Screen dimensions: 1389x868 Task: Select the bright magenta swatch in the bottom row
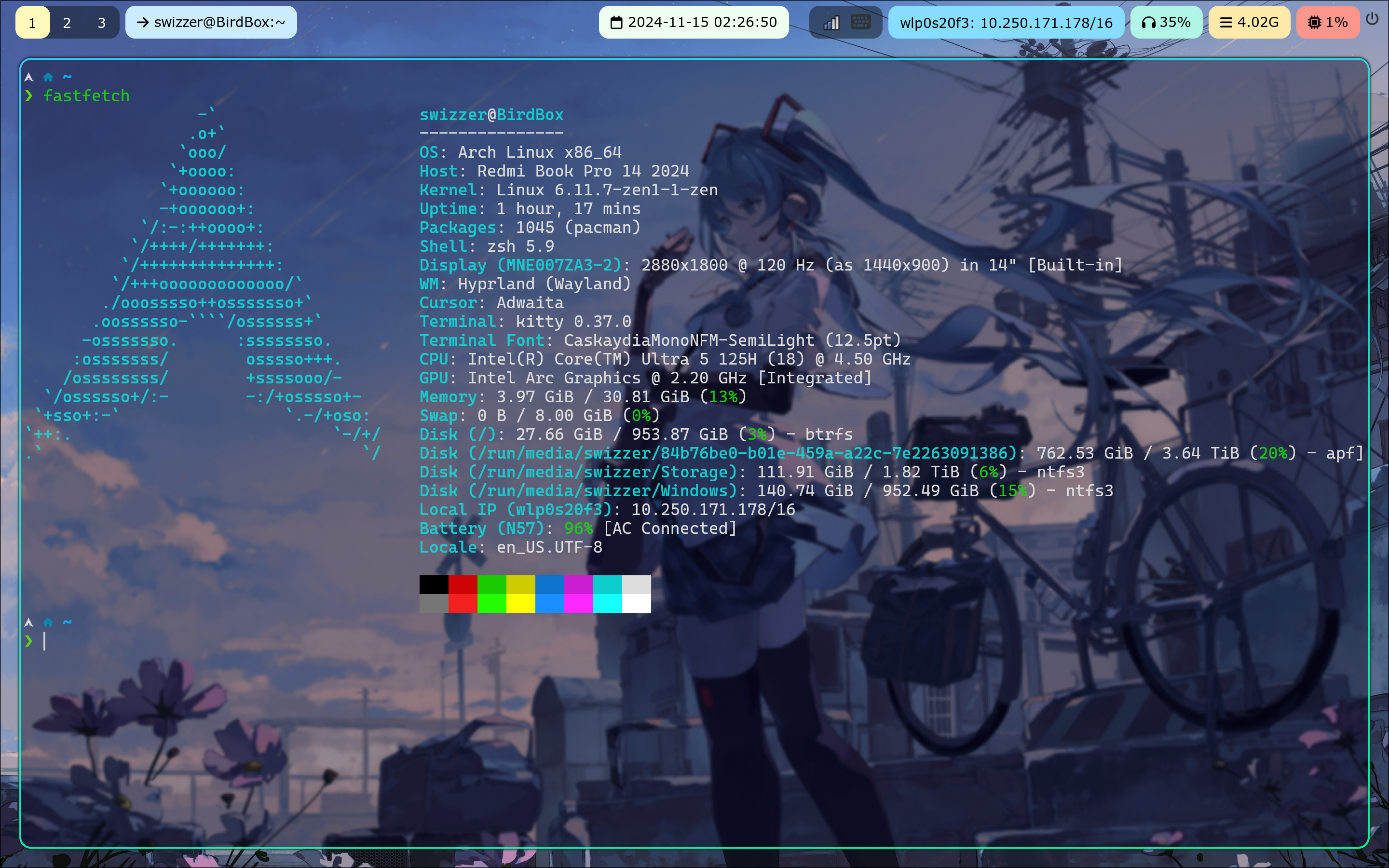click(579, 603)
